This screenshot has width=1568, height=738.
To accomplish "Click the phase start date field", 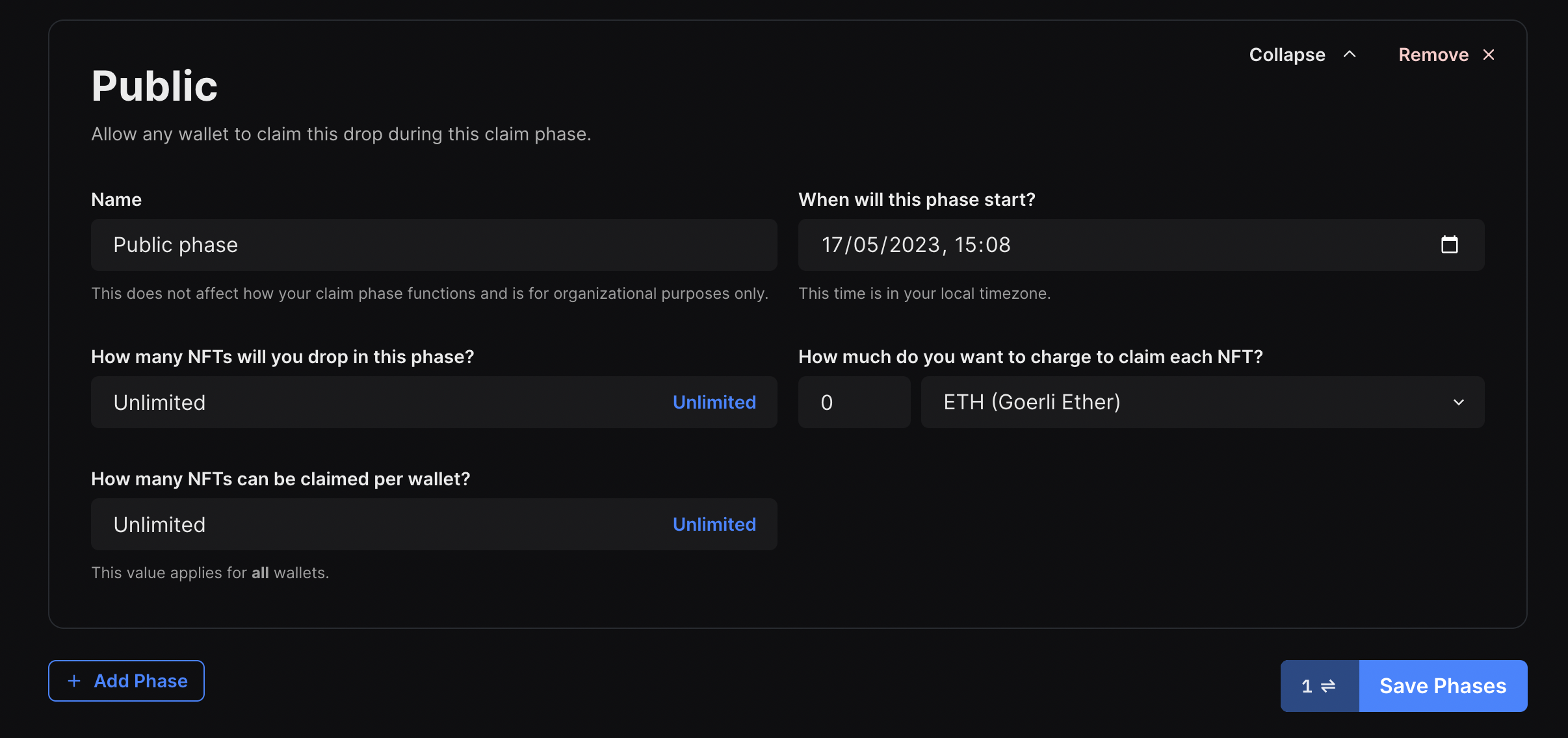I will point(1105,245).
